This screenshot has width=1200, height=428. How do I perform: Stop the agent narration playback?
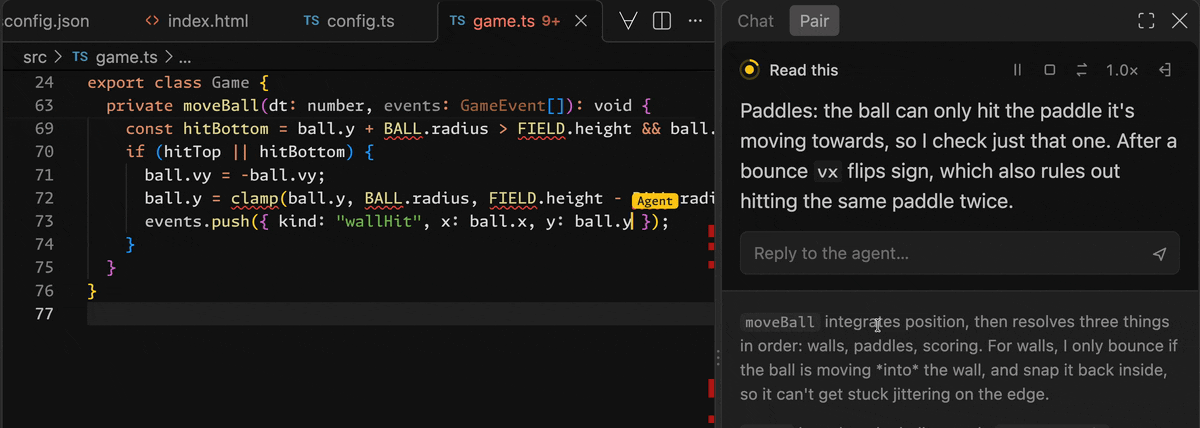1049,70
